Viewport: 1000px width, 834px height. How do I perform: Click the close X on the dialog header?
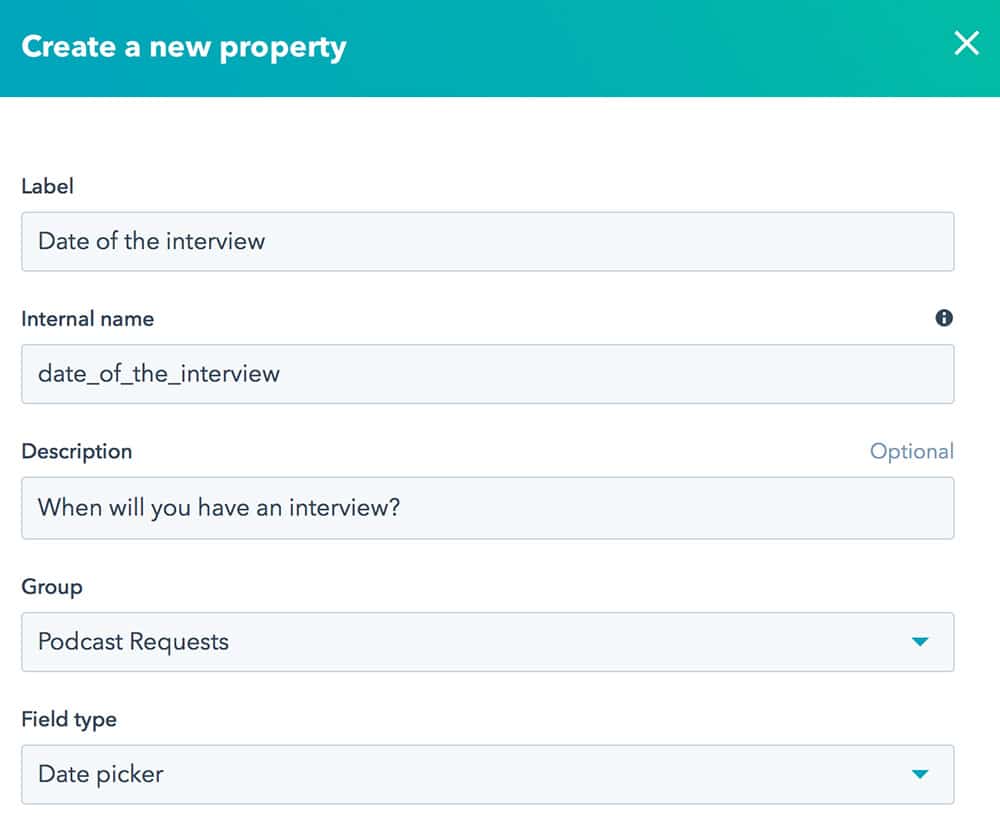coord(966,44)
